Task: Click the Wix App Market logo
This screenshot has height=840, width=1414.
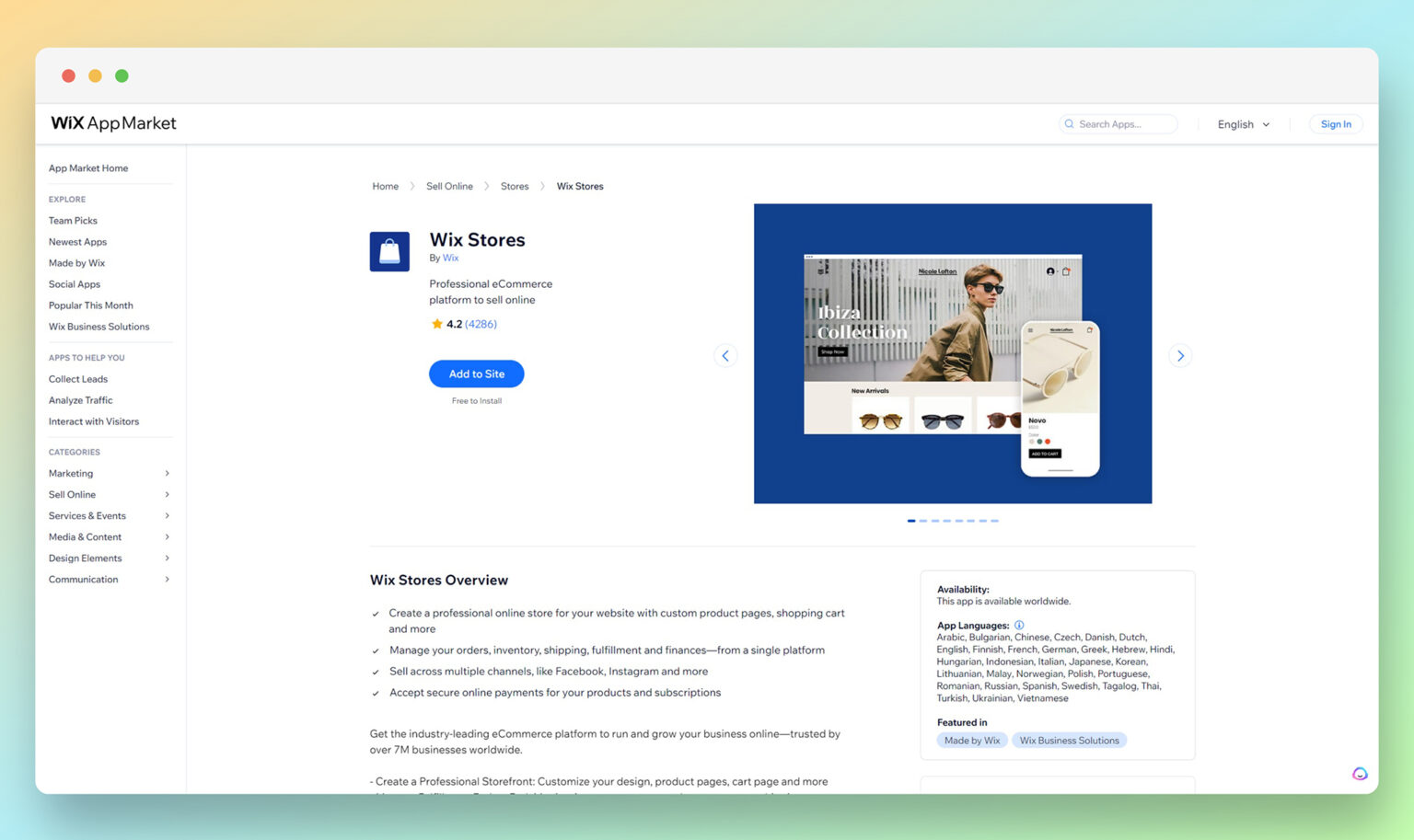Action: 112,122
